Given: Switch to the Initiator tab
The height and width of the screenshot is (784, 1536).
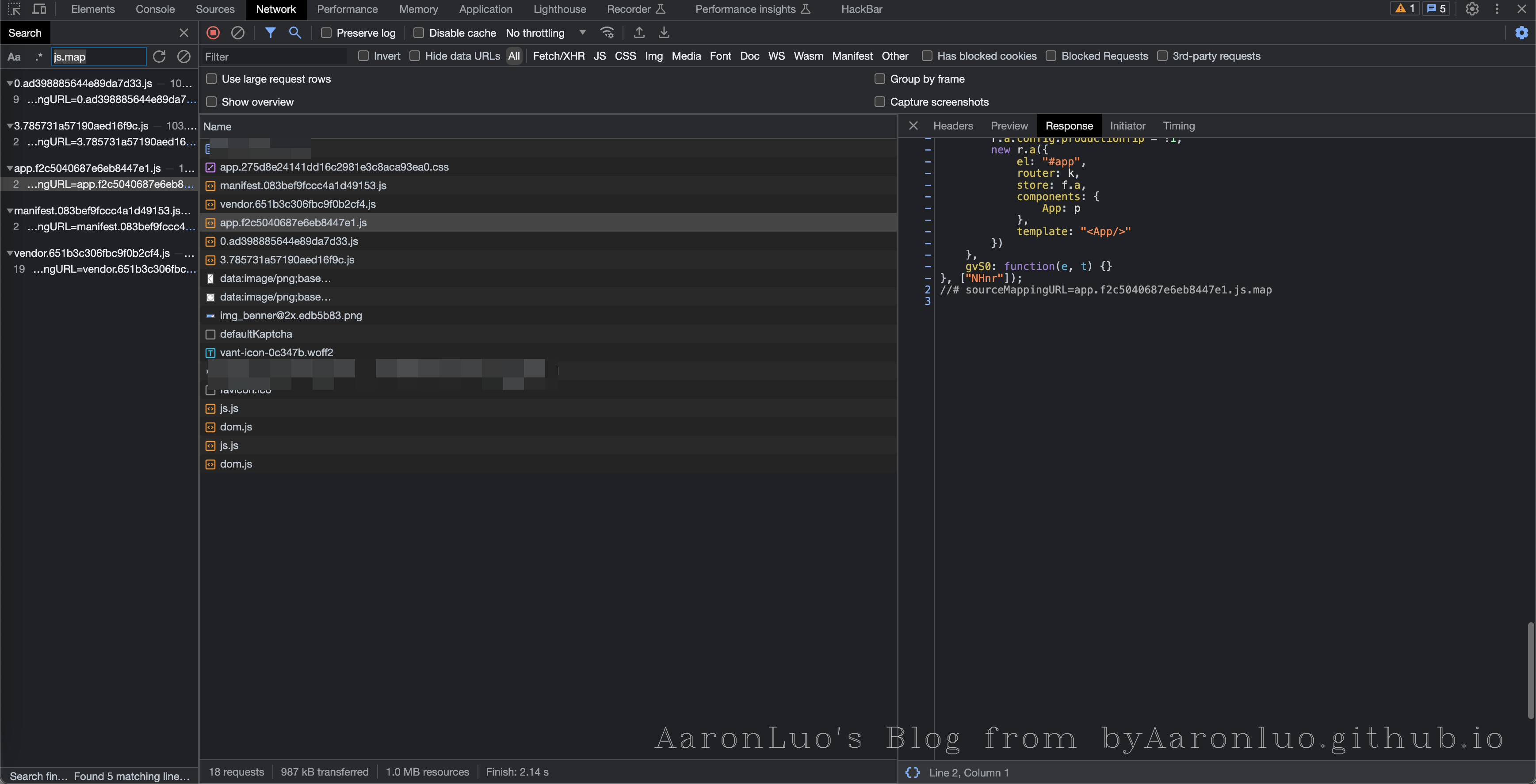Looking at the screenshot, I should [x=1127, y=126].
